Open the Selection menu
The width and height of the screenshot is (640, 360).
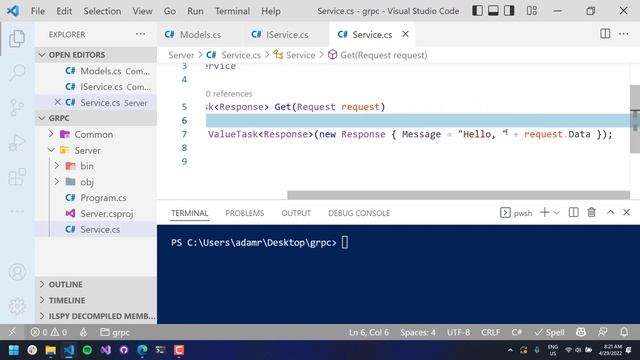pos(102,11)
